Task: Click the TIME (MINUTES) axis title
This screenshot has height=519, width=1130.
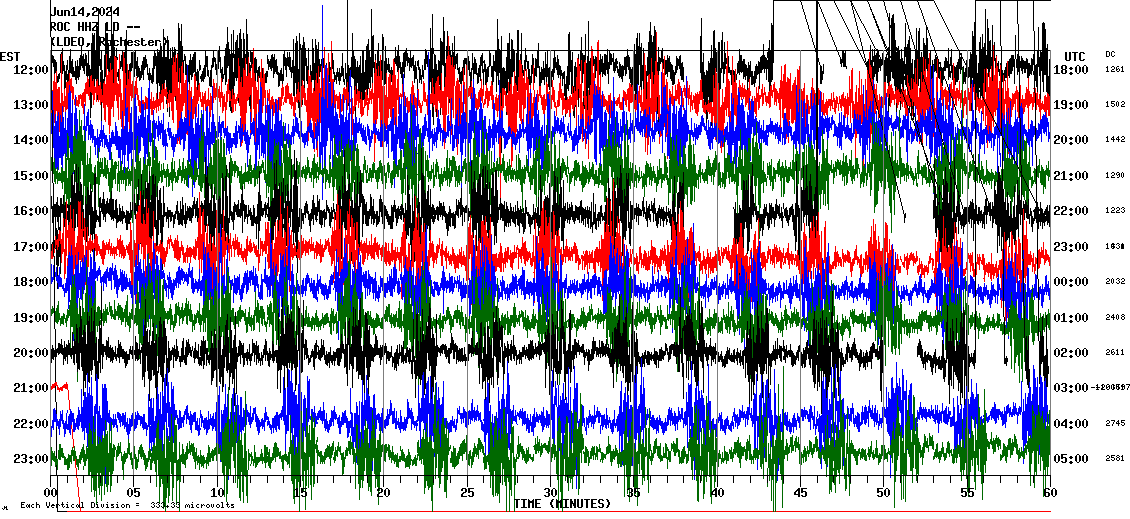Action: [x=562, y=504]
